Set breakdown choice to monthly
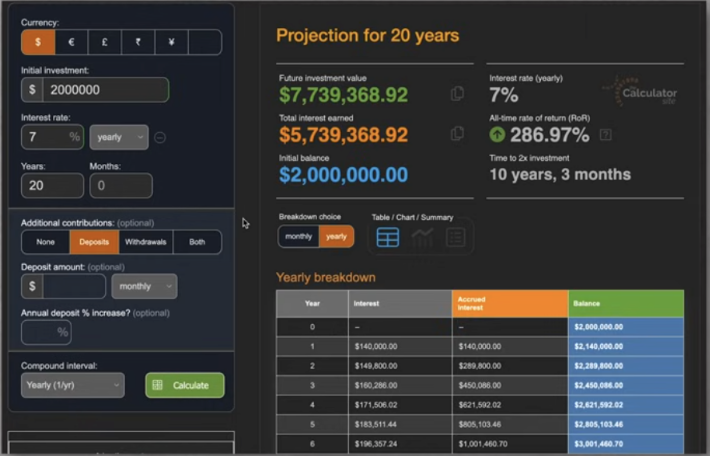 tap(299, 236)
